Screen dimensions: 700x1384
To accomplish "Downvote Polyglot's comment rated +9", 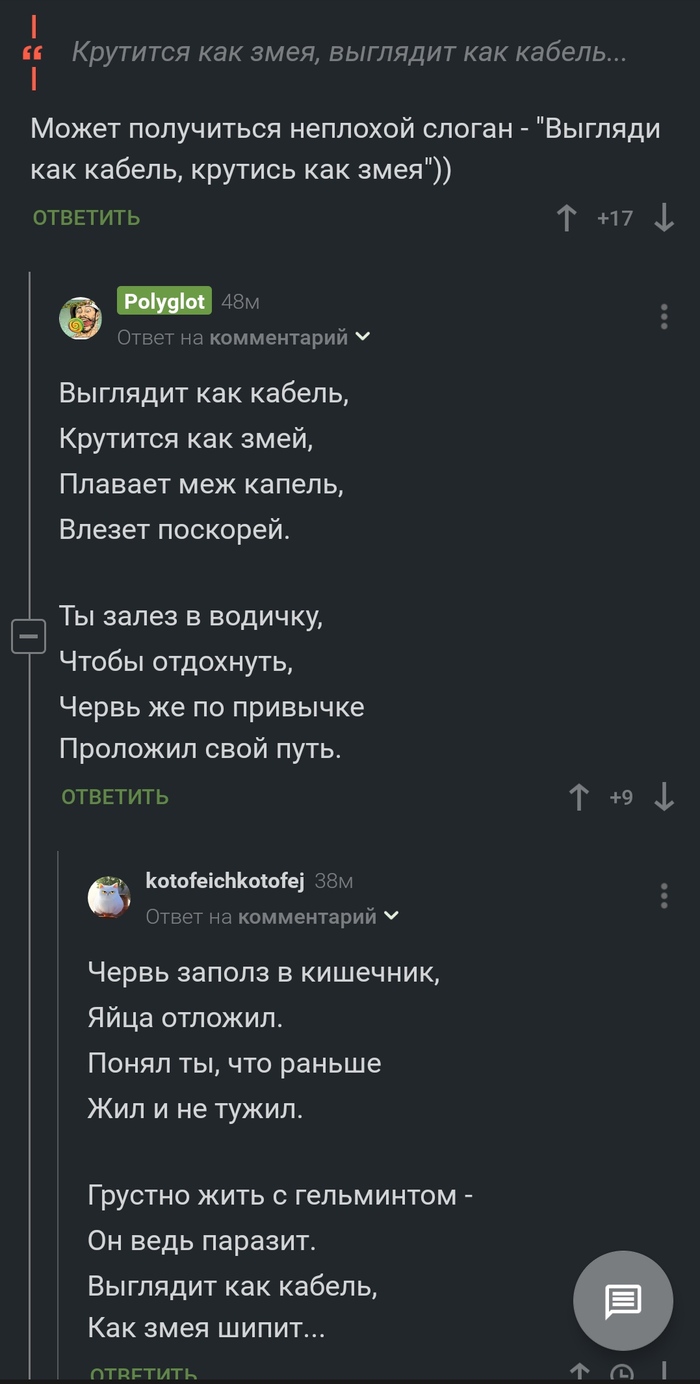I will click(x=664, y=797).
